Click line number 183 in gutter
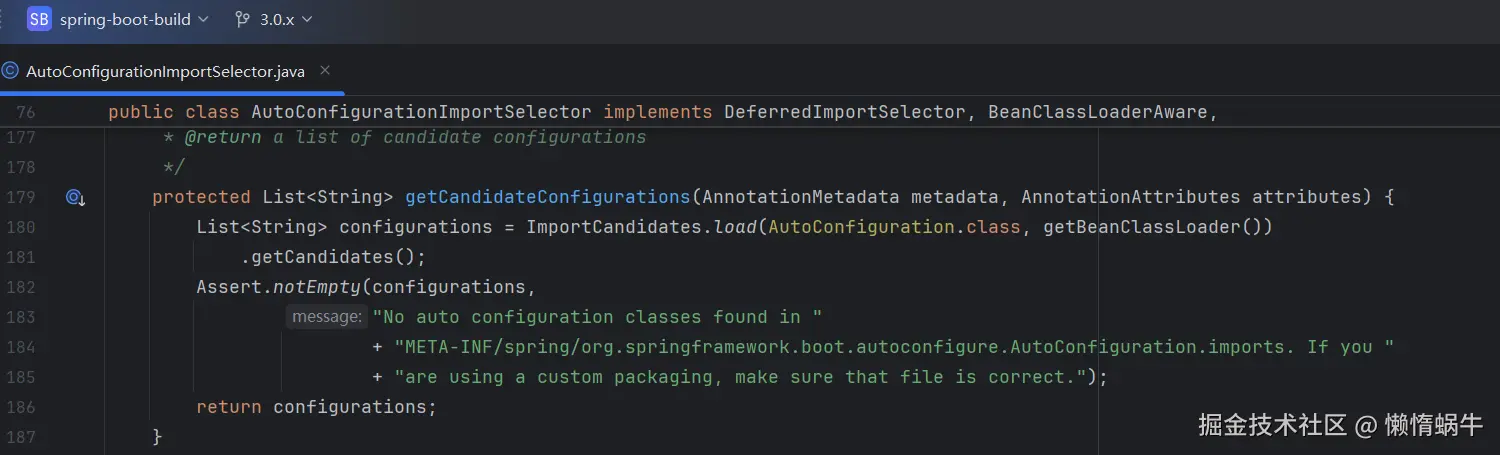The image size is (1500, 455). tap(20, 317)
